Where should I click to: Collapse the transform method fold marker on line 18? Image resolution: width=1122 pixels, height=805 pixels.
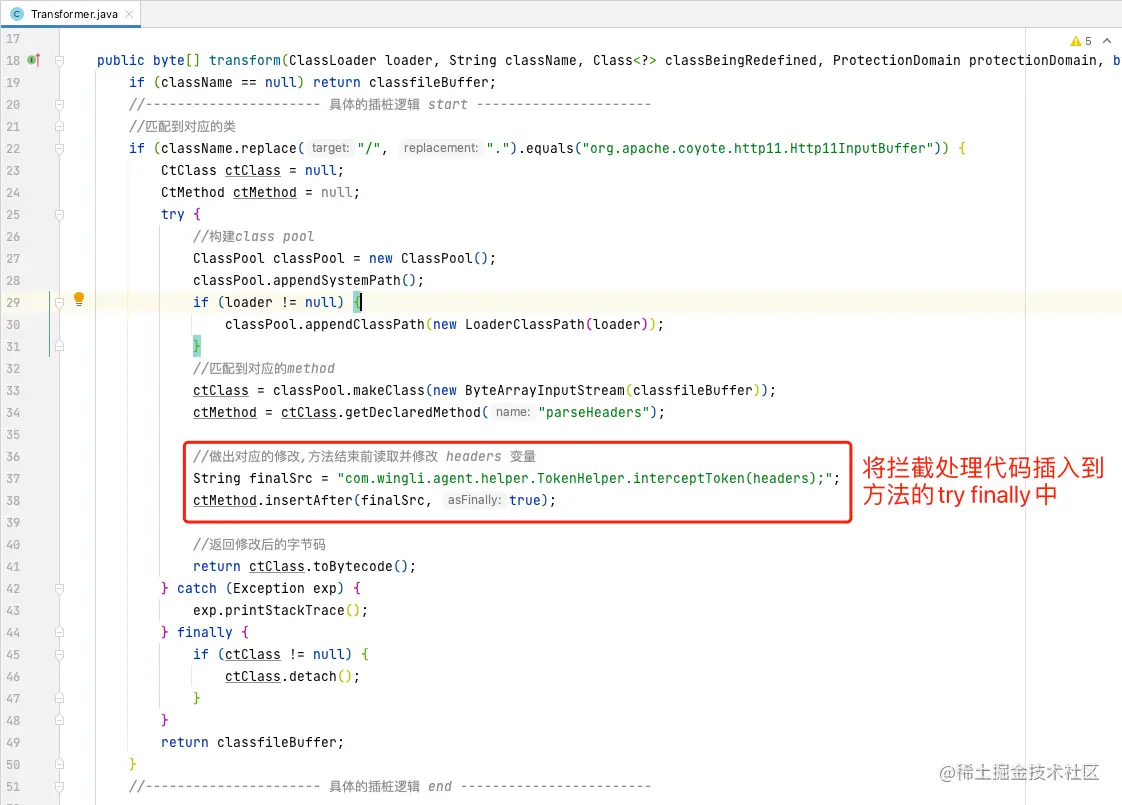pyautogui.click(x=59, y=61)
